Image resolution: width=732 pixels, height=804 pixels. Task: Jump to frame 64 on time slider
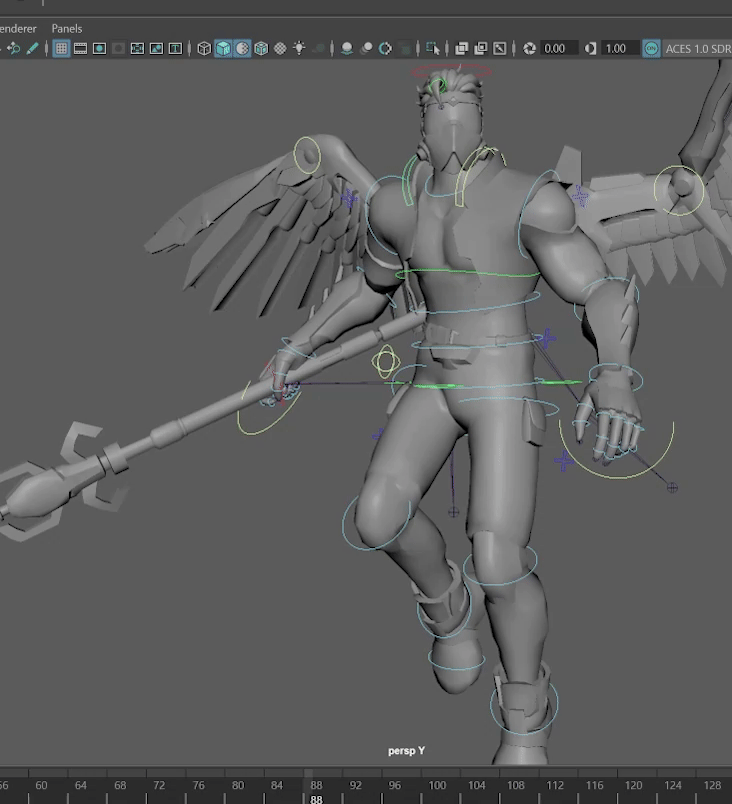80,785
